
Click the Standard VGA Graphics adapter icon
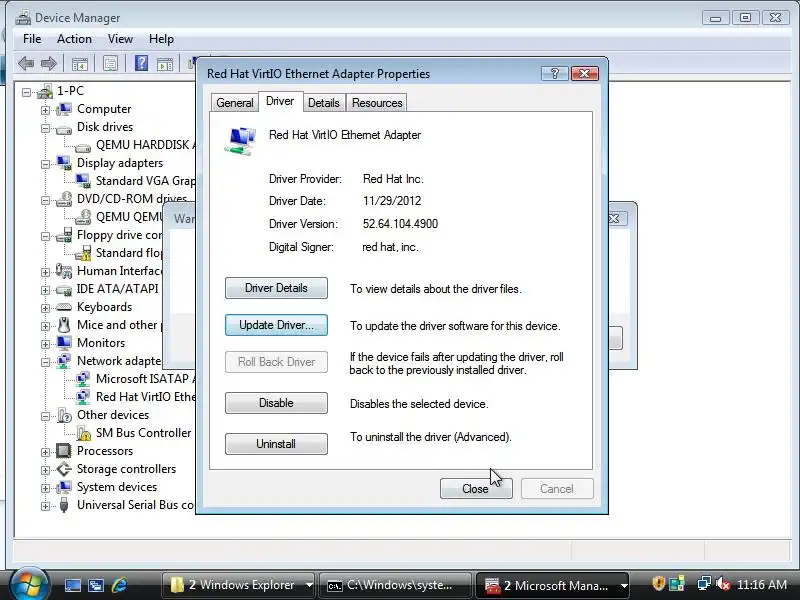click(83, 181)
